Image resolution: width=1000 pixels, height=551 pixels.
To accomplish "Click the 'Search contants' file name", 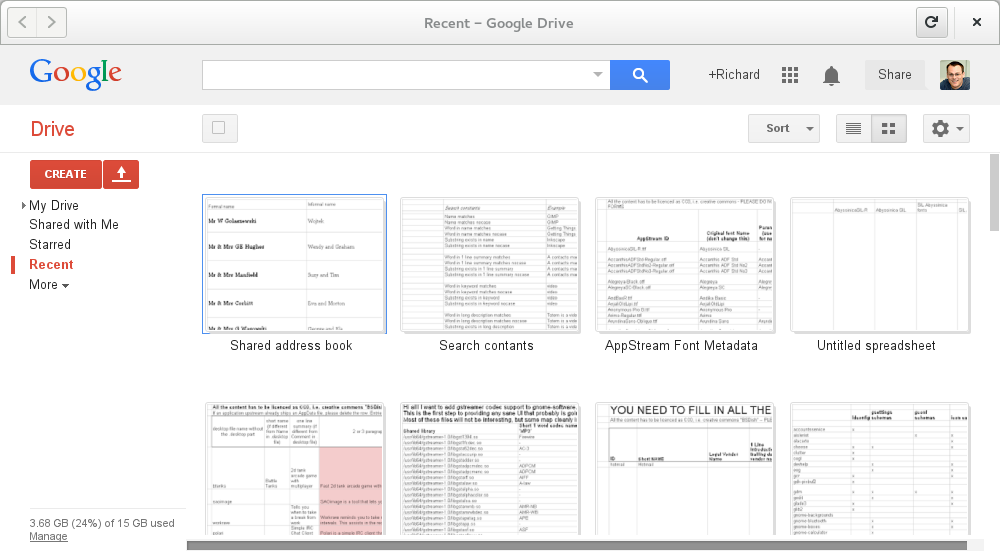I will click(x=486, y=346).
